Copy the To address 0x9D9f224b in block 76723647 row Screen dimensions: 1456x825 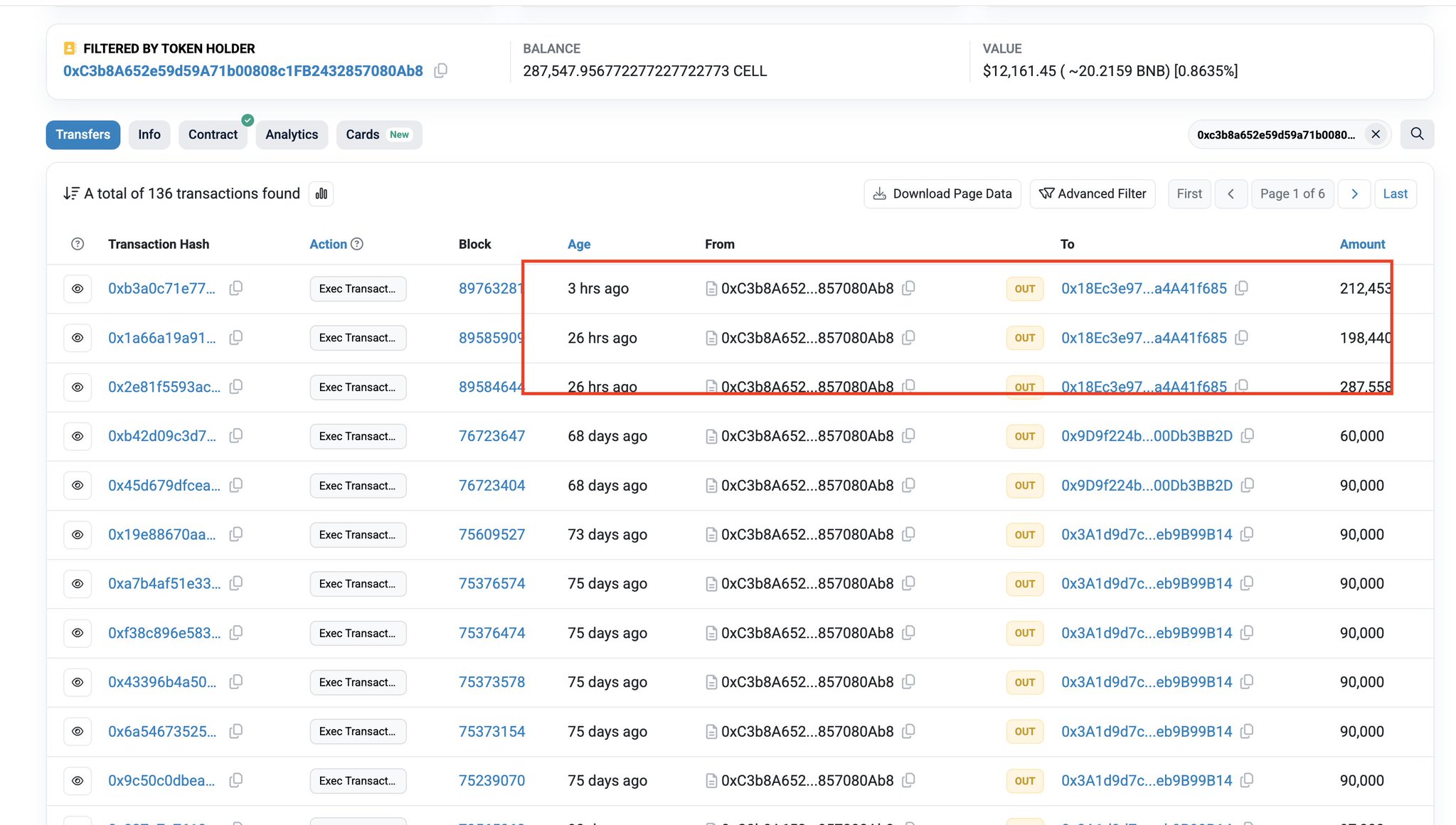tap(1247, 435)
